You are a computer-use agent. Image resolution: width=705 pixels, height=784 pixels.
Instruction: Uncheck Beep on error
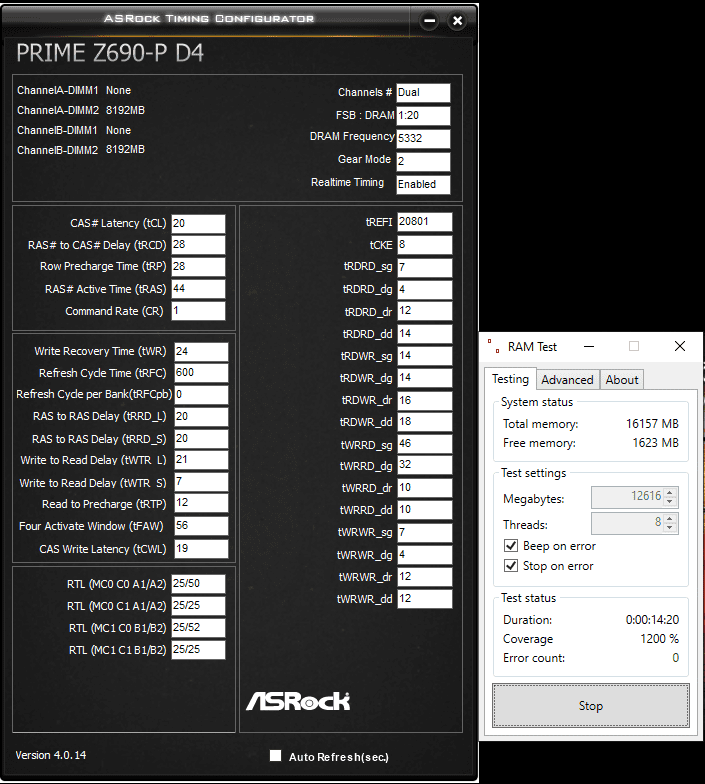[510, 546]
